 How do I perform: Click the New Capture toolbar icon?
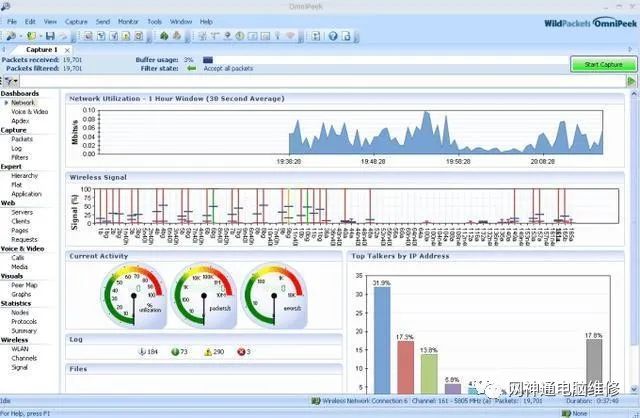pyautogui.click(x=11, y=36)
